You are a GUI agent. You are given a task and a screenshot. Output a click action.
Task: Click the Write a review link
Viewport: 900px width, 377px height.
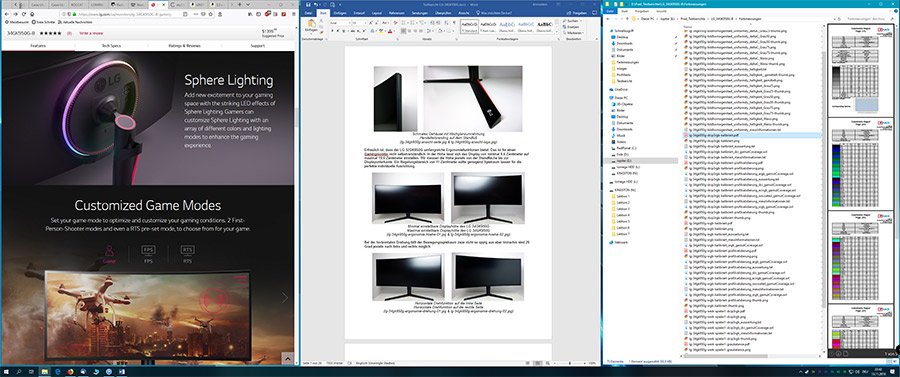pos(91,33)
